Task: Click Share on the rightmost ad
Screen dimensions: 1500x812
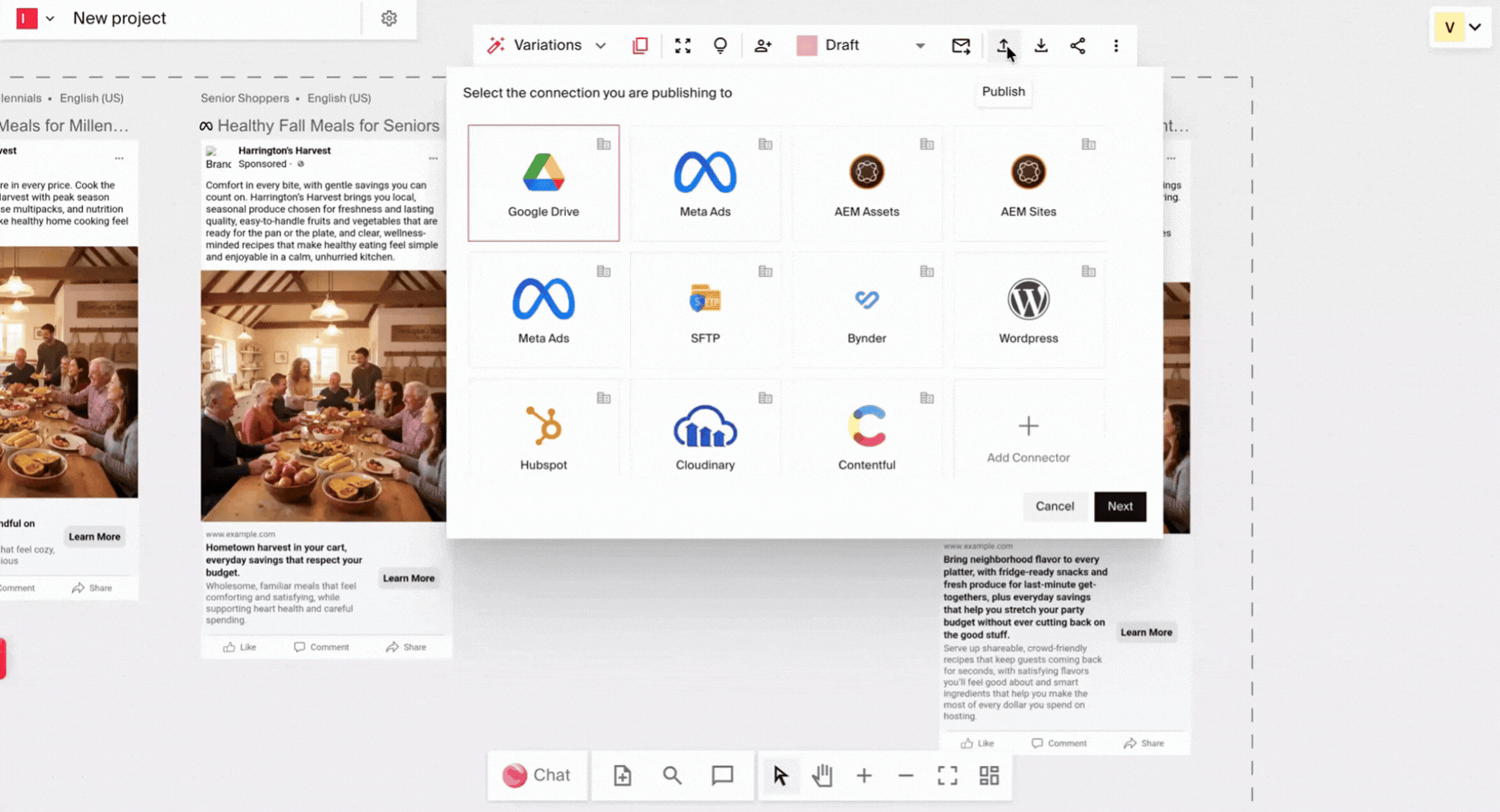Action: 1144,743
